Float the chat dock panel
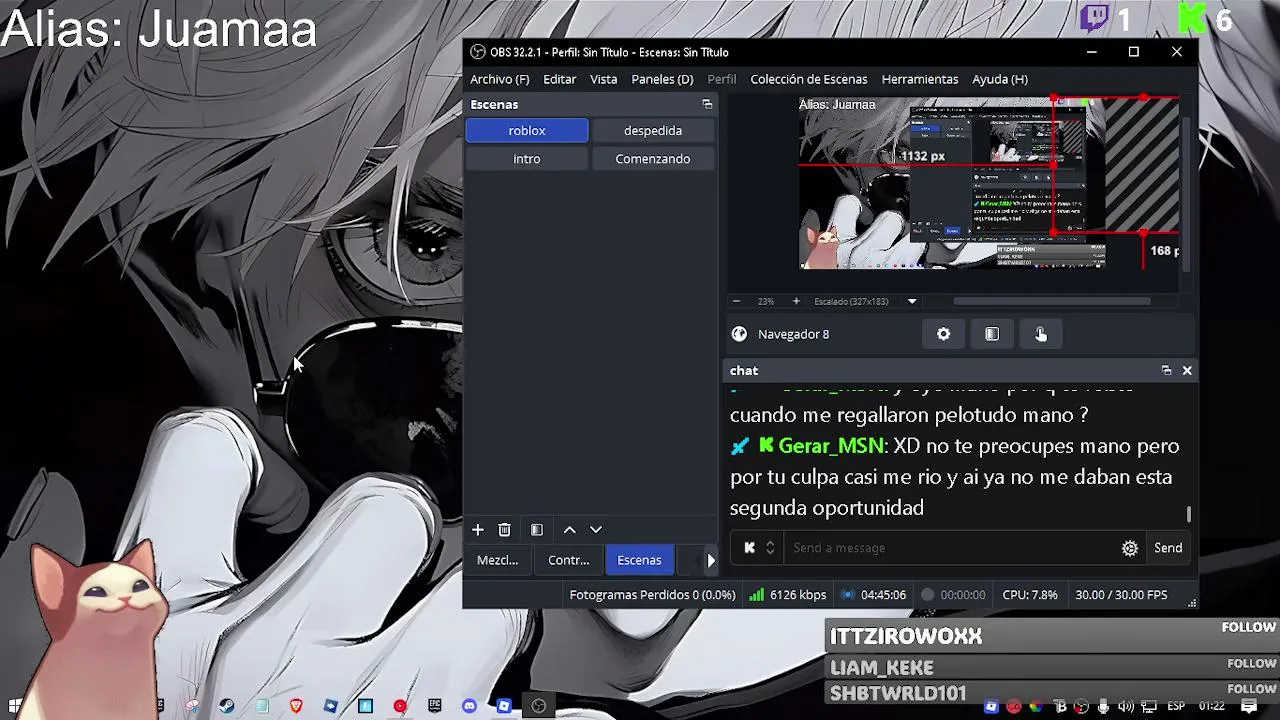The width and height of the screenshot is (1280, 720). click(1166, 370)
